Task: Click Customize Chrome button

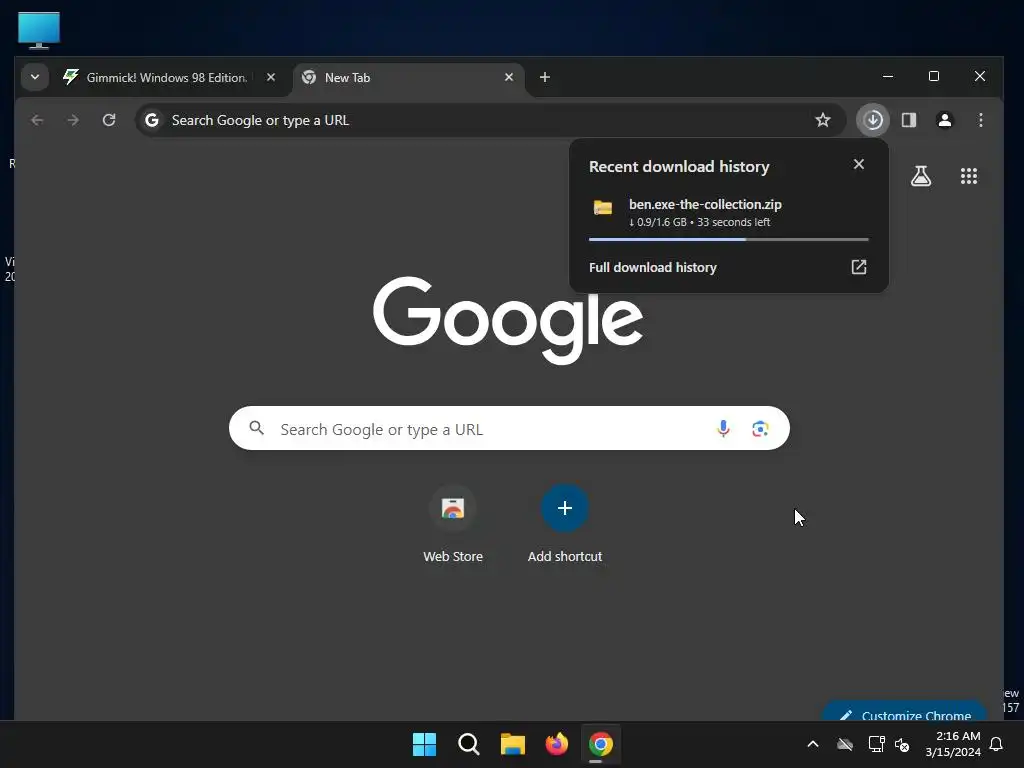Action: [x=904, y=712]
